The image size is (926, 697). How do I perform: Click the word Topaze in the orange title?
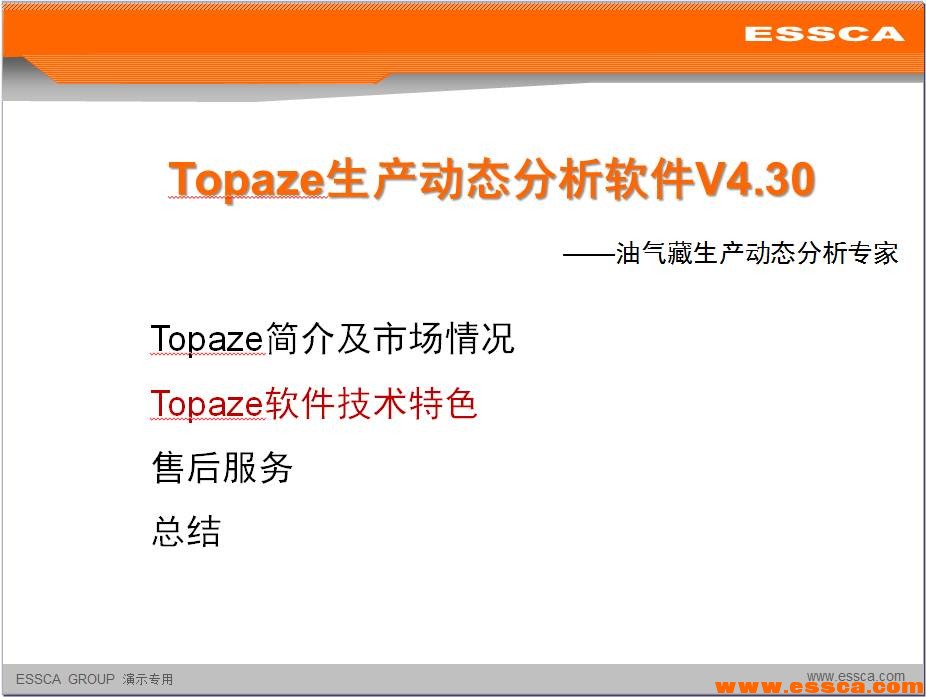click(x=248, y=181)
